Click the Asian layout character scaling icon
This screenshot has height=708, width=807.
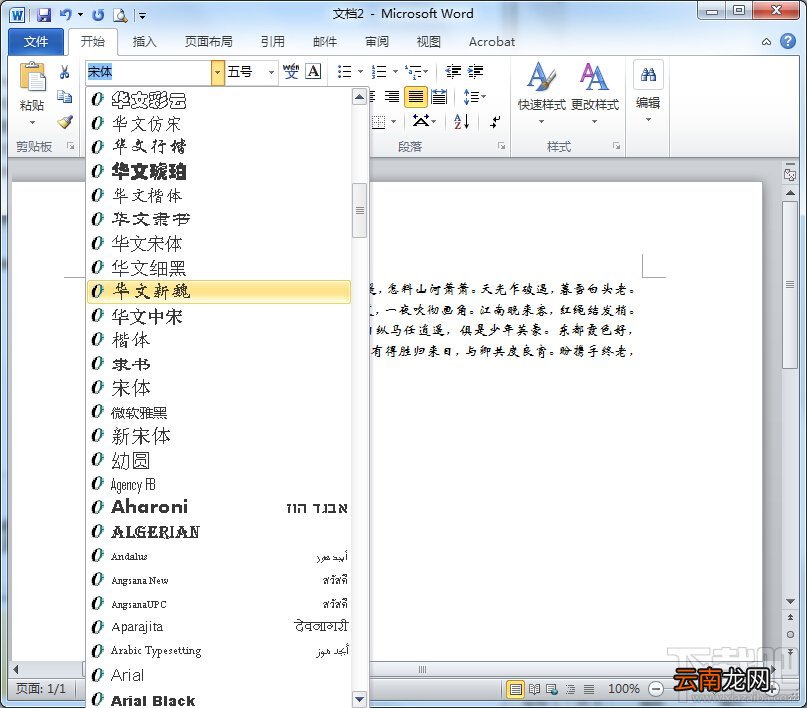421,121
